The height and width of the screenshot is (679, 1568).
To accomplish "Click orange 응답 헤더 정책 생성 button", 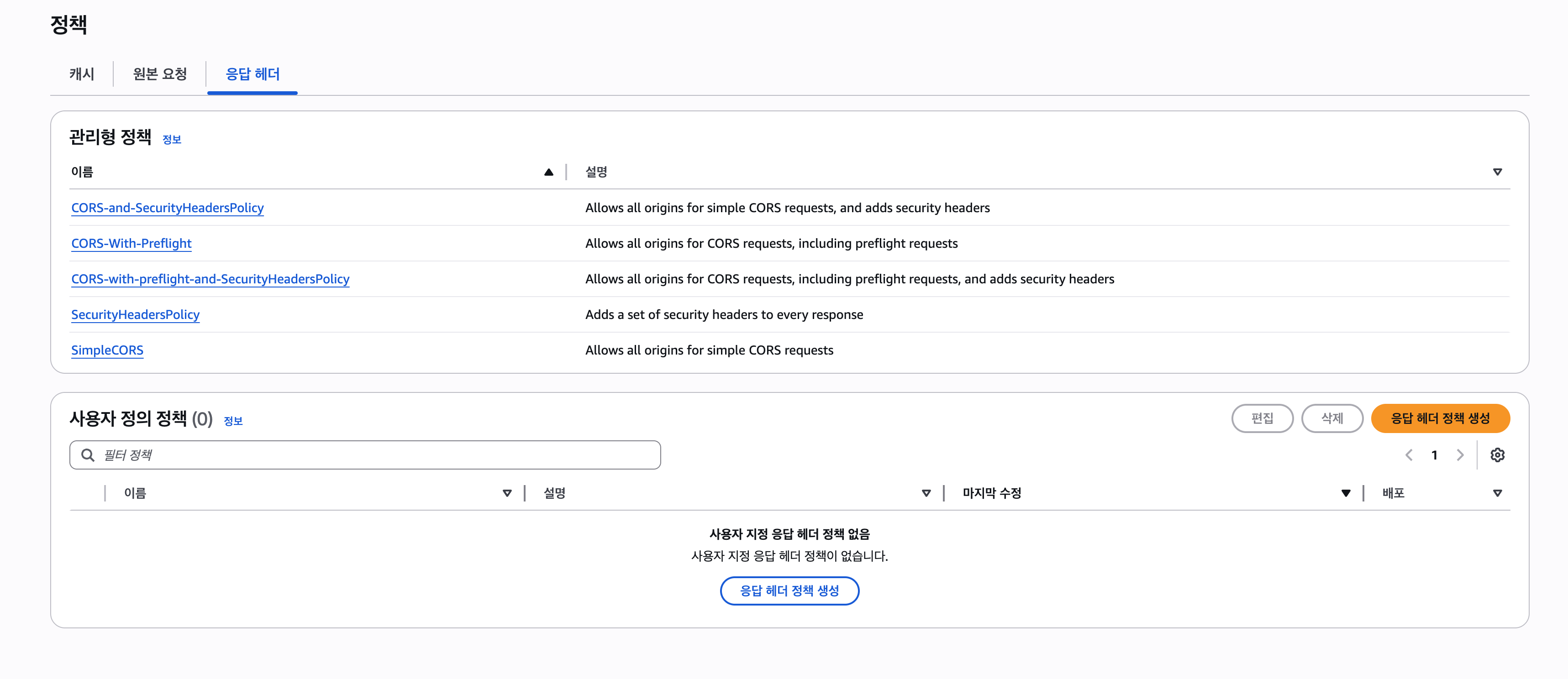I will pos(1440,418).
